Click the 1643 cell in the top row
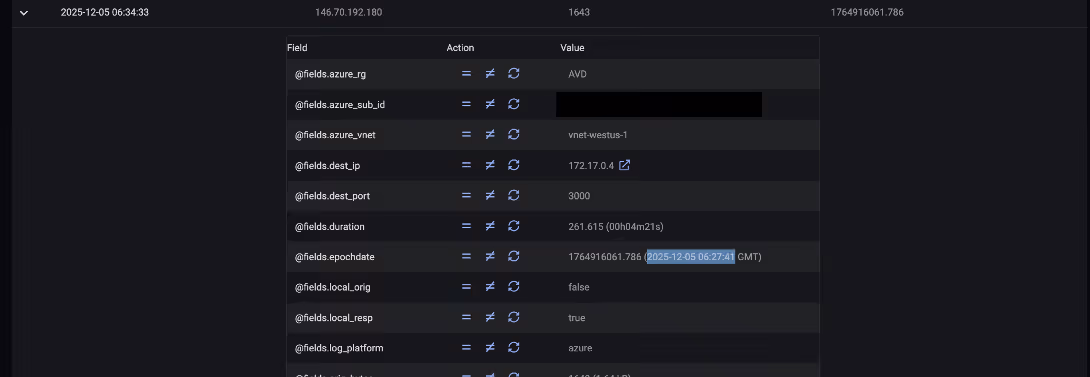The width and height of the screenshot is (1090, 377). [579, 13]
